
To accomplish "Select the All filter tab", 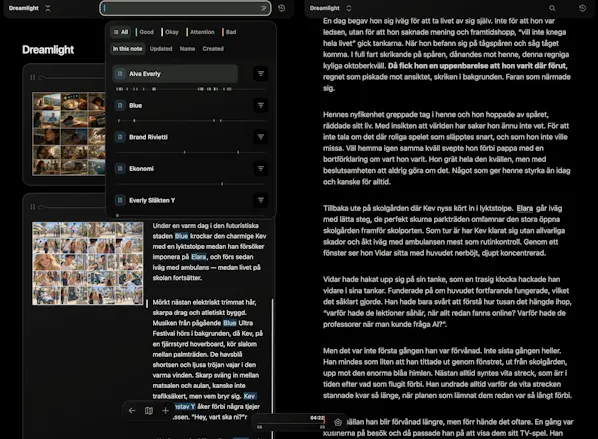I will 121,32.
